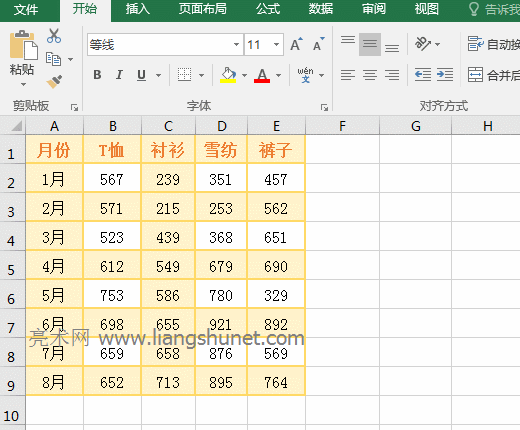Open the 文件 menu
The height and width of the screenshot is (430, 520).
coord(26,9)
